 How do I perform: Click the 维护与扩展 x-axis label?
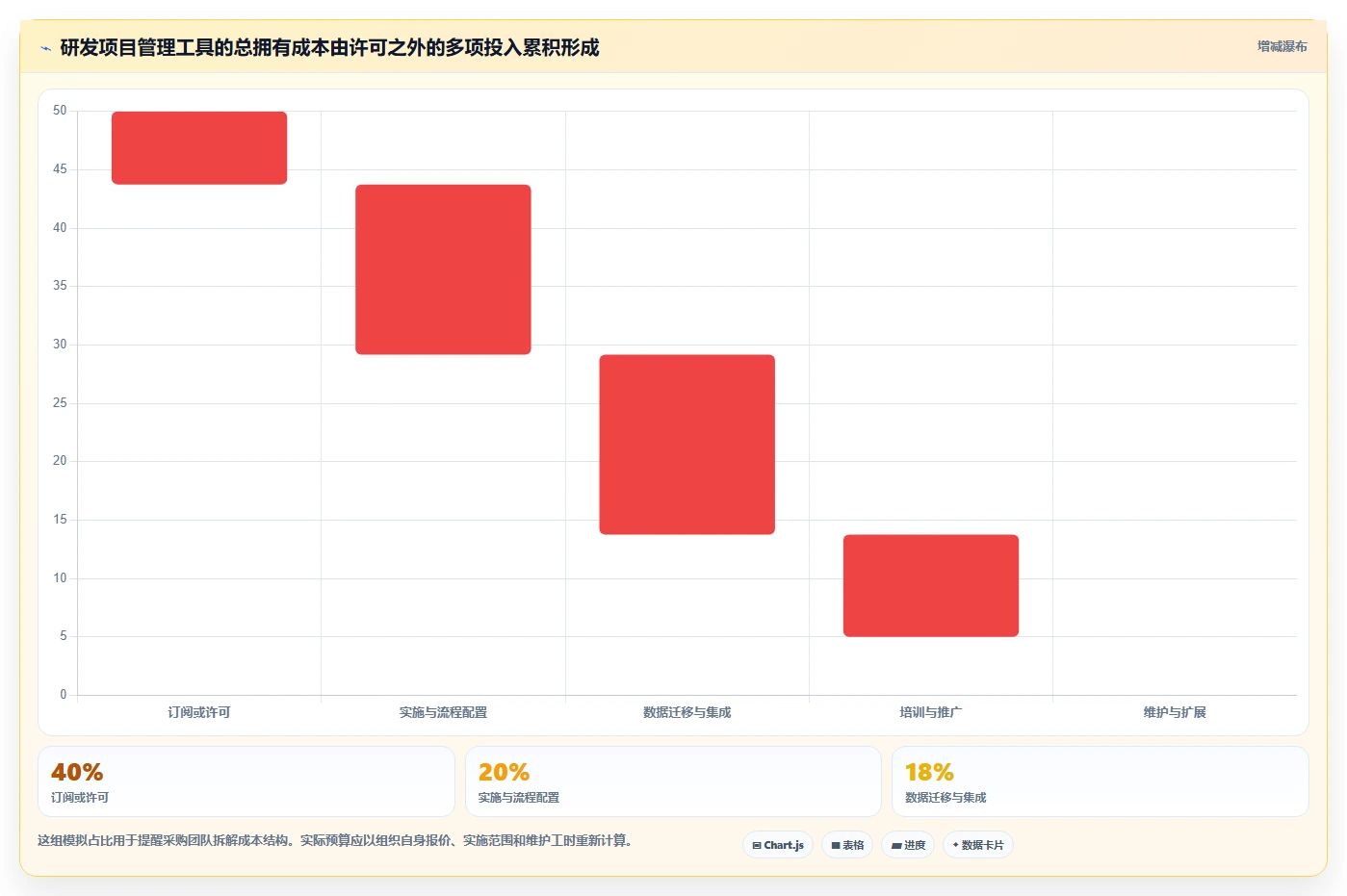(1175, 712)
